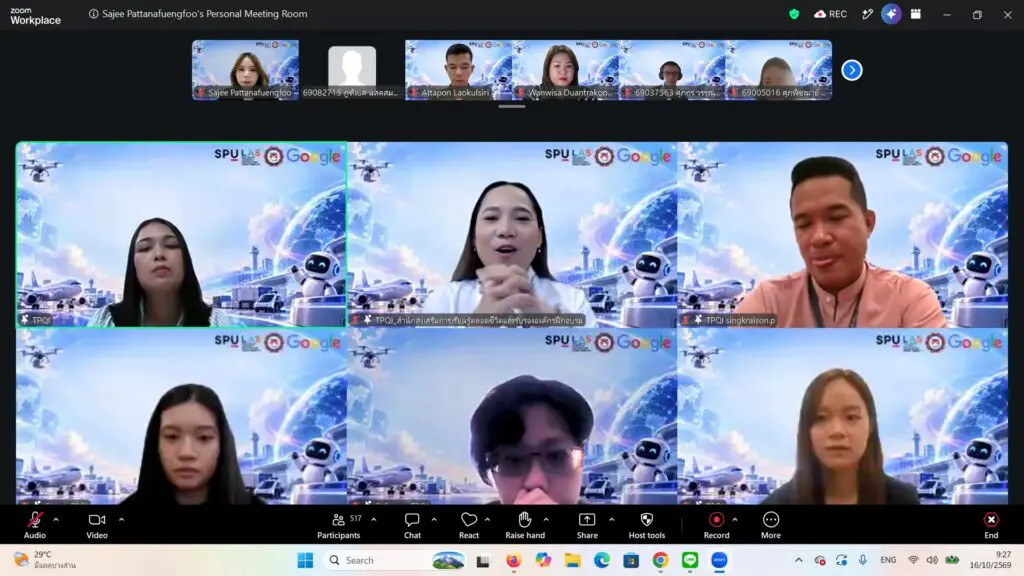The image size is (1024, 576).
Task: Expand audio options arrow next to Audio
Action: [56, 520]
